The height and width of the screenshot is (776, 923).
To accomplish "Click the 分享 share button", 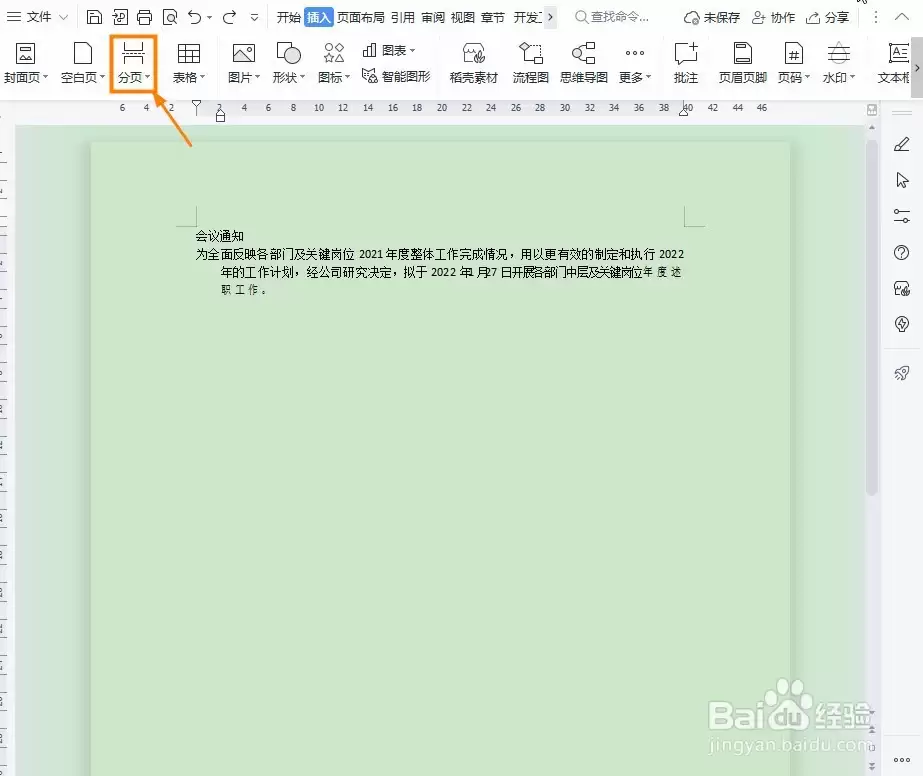I will click(x=827, y=18).
